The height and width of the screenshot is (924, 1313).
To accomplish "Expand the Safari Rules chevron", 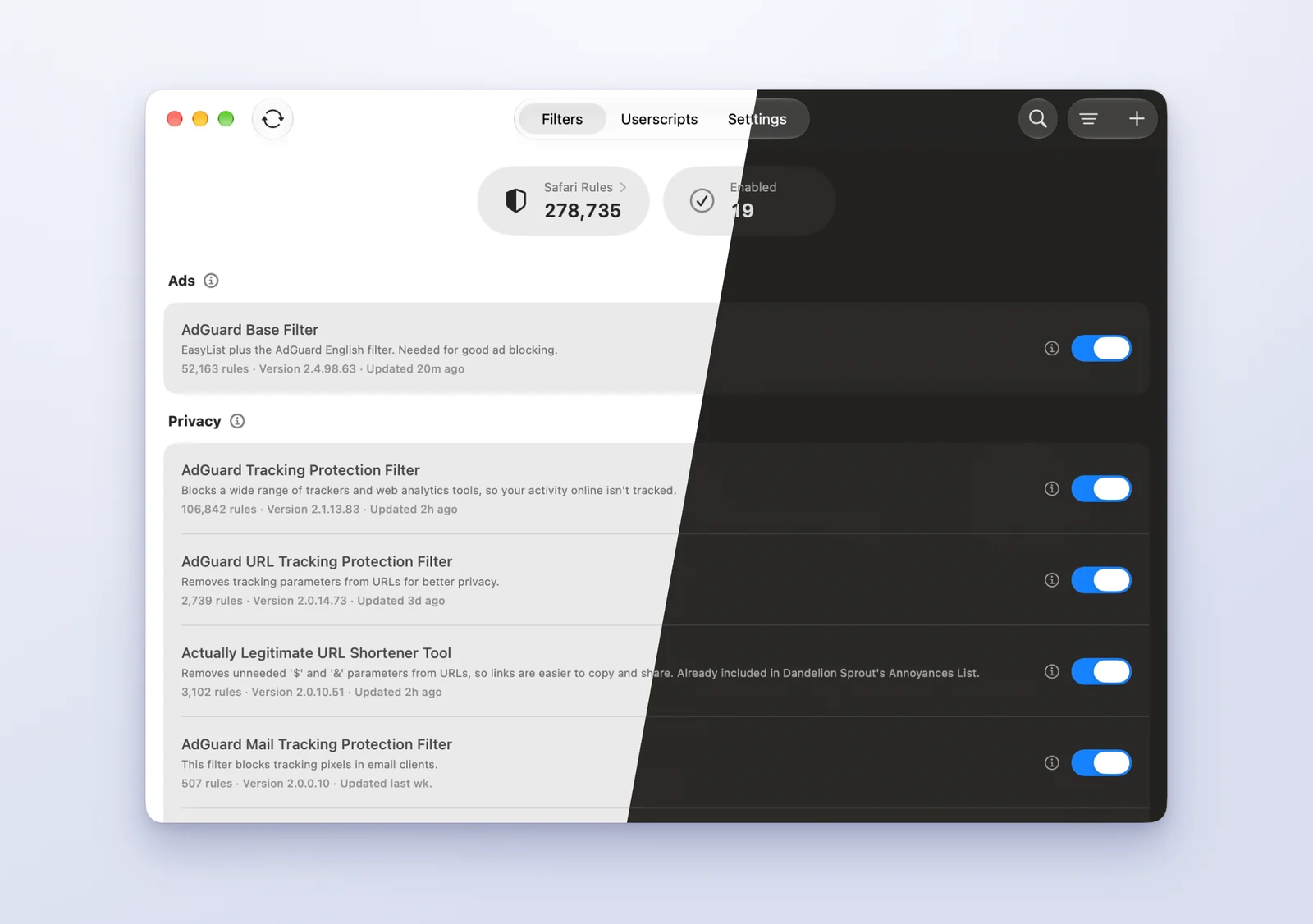I will click(623, 187).
